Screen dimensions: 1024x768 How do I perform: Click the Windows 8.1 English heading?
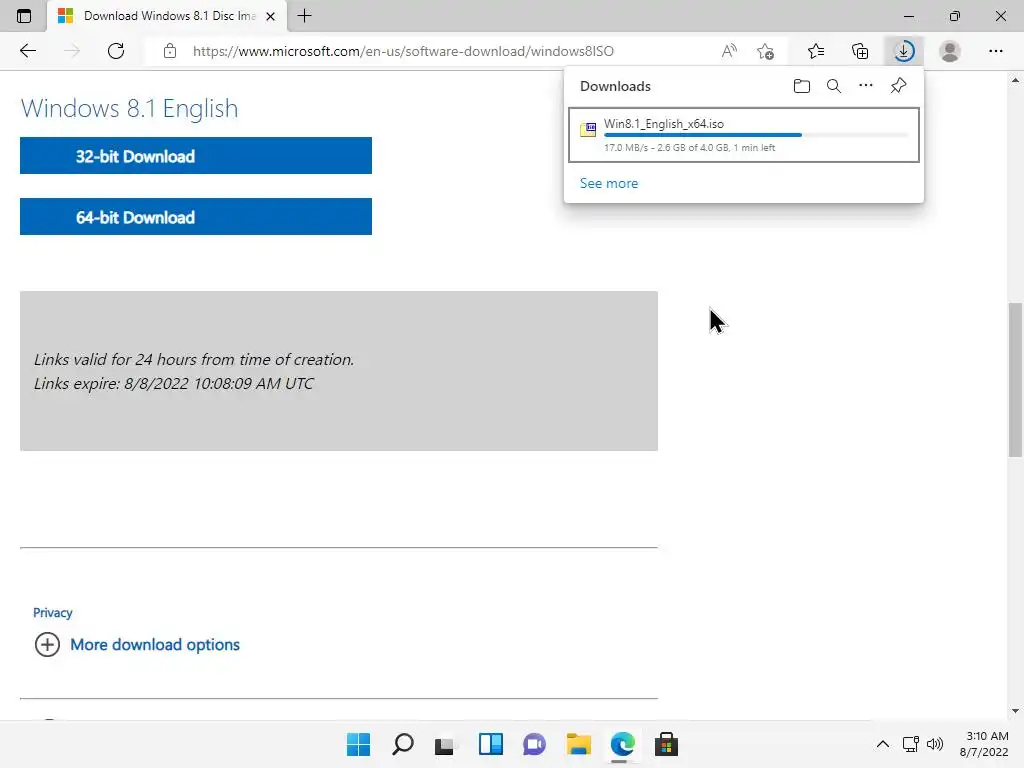coord(129,108)
